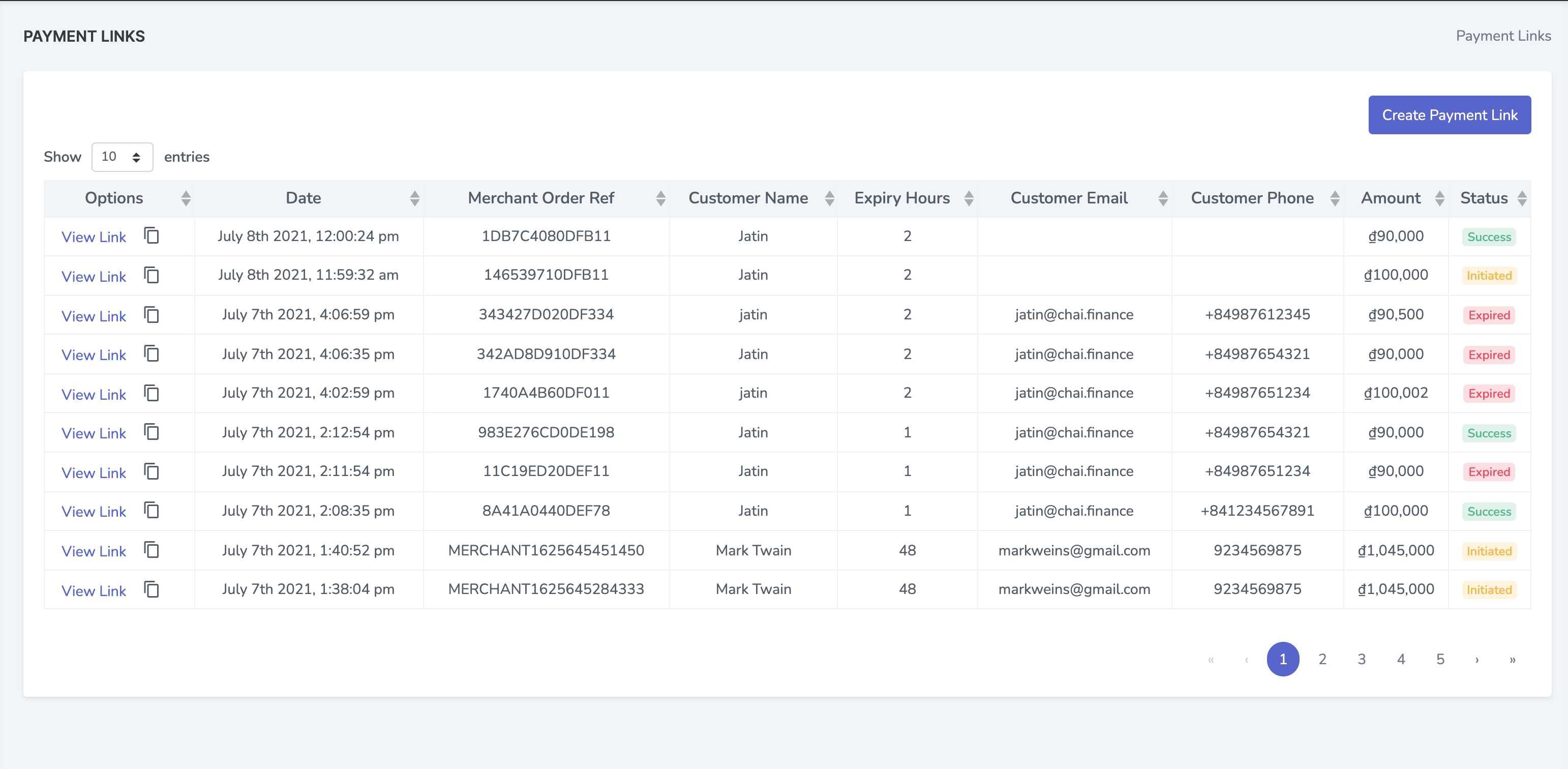Sort by Customer Phone column
The width and height of the screenshot is (1568, 769).
coord(1335,198)
